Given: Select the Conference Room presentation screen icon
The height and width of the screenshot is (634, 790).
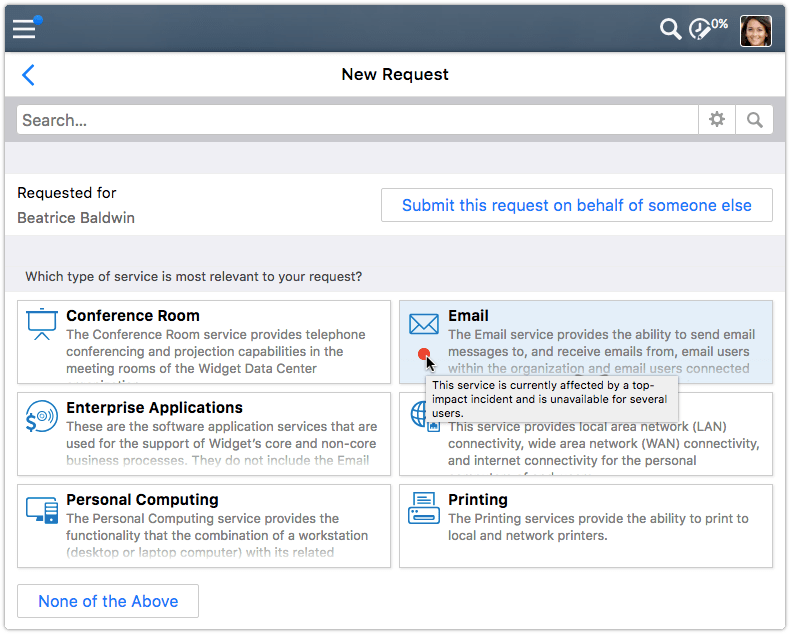Looking at the screenshot, I should 42,324.
